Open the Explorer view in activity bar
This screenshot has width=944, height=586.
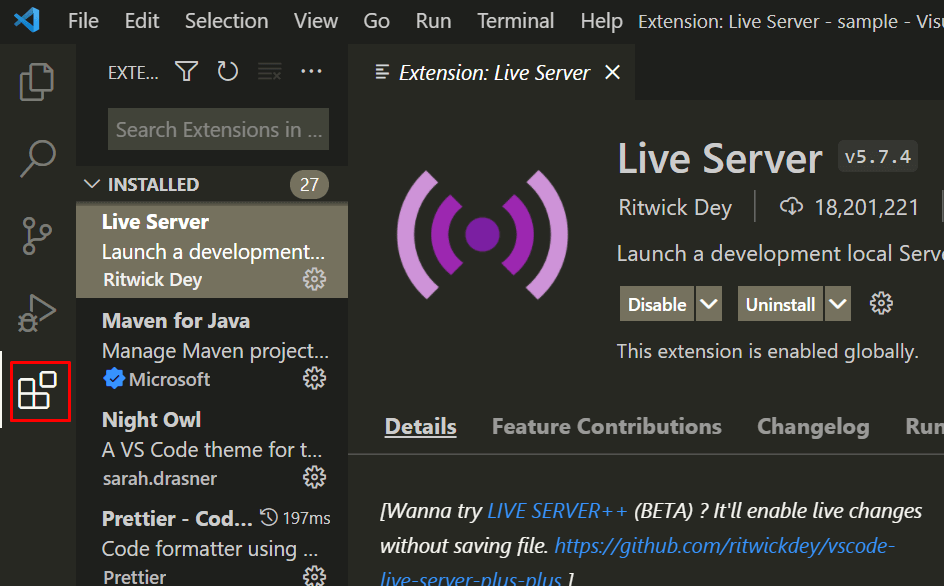pyautogui.click(x=37, y=81)
